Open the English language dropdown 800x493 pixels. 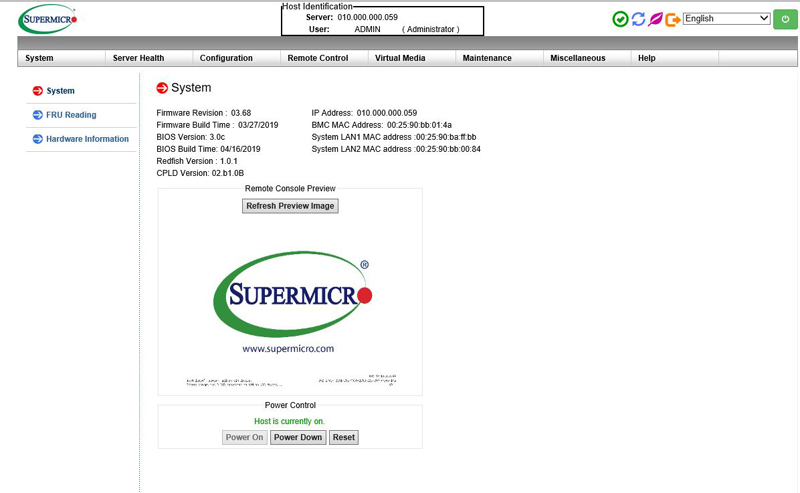click(727, 19)
